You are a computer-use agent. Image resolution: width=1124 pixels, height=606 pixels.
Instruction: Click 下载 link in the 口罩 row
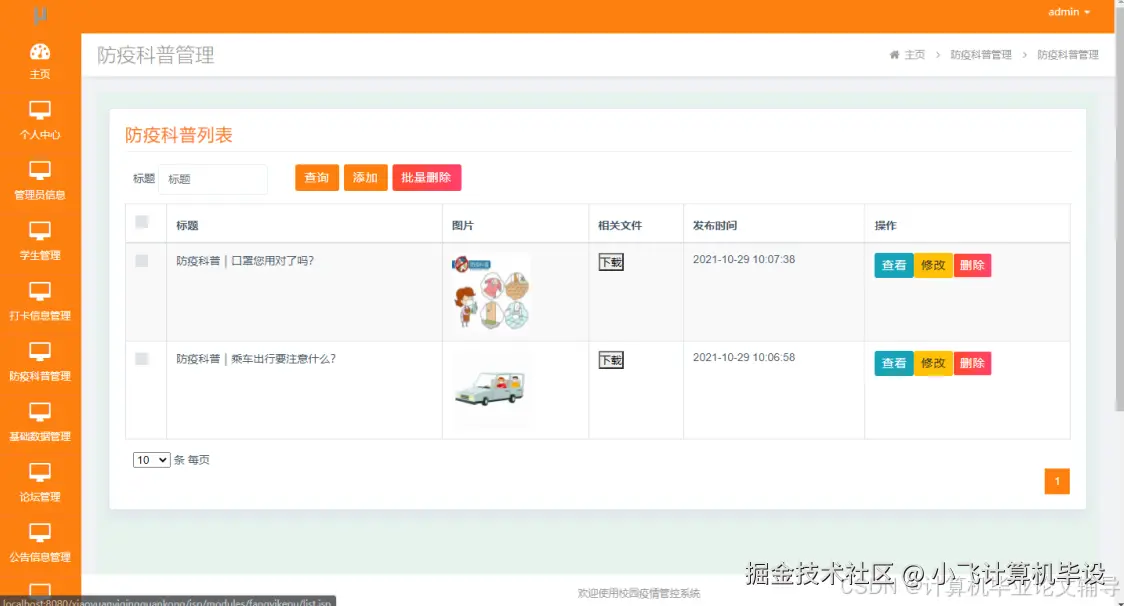coord(611,262)
